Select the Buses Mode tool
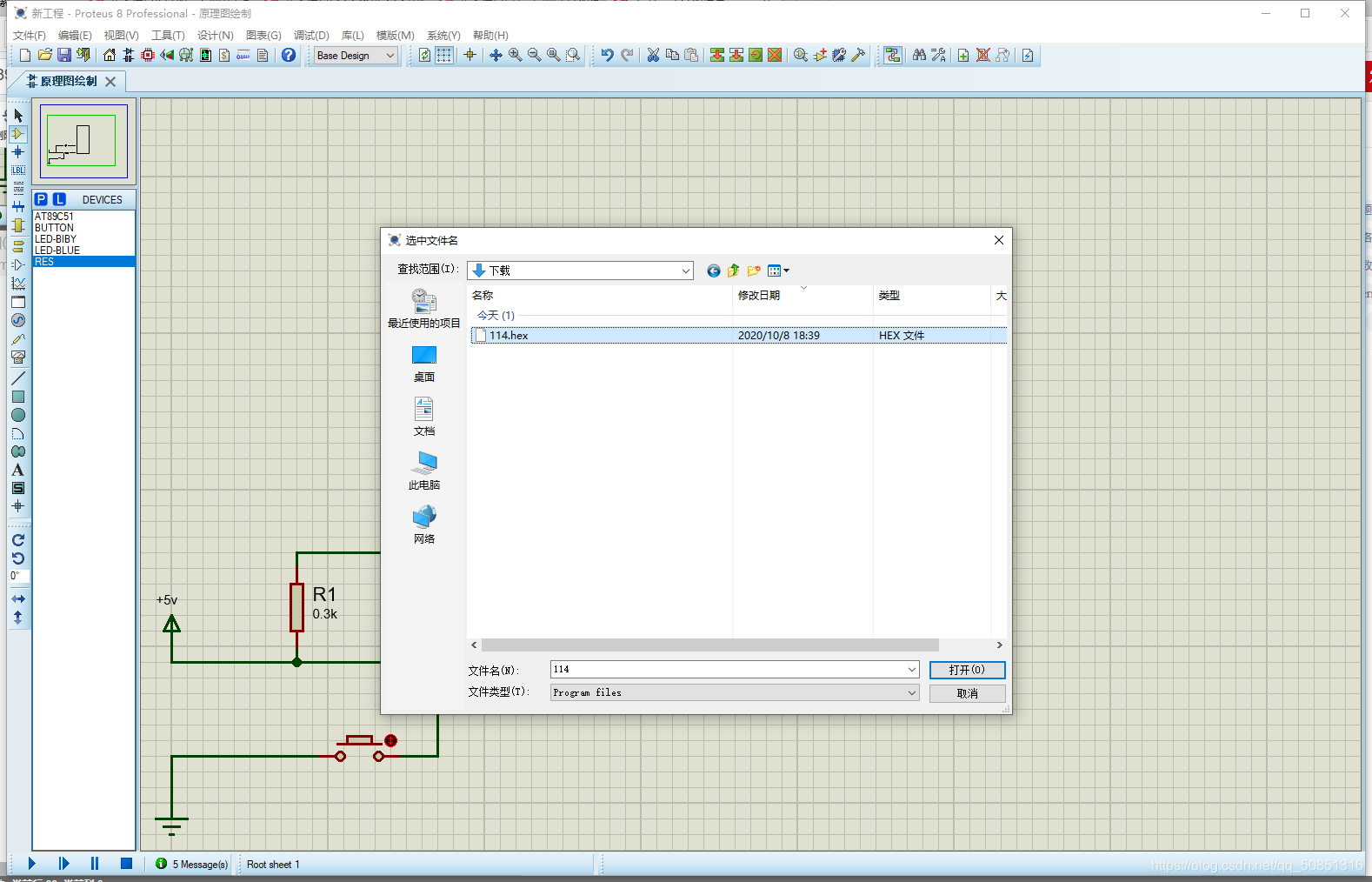Screen dimensions: 1372x882 point(18,207)
